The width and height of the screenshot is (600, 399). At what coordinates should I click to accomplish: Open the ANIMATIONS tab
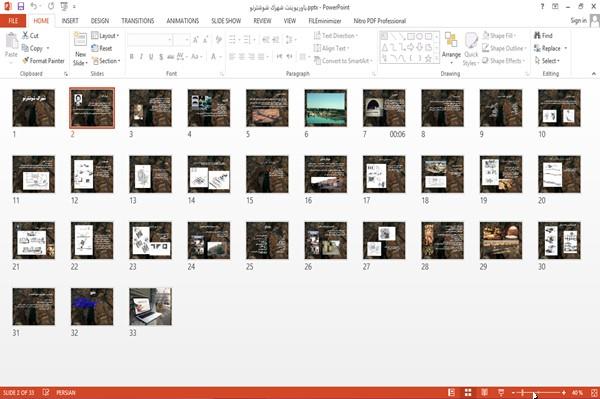[183, 21]
